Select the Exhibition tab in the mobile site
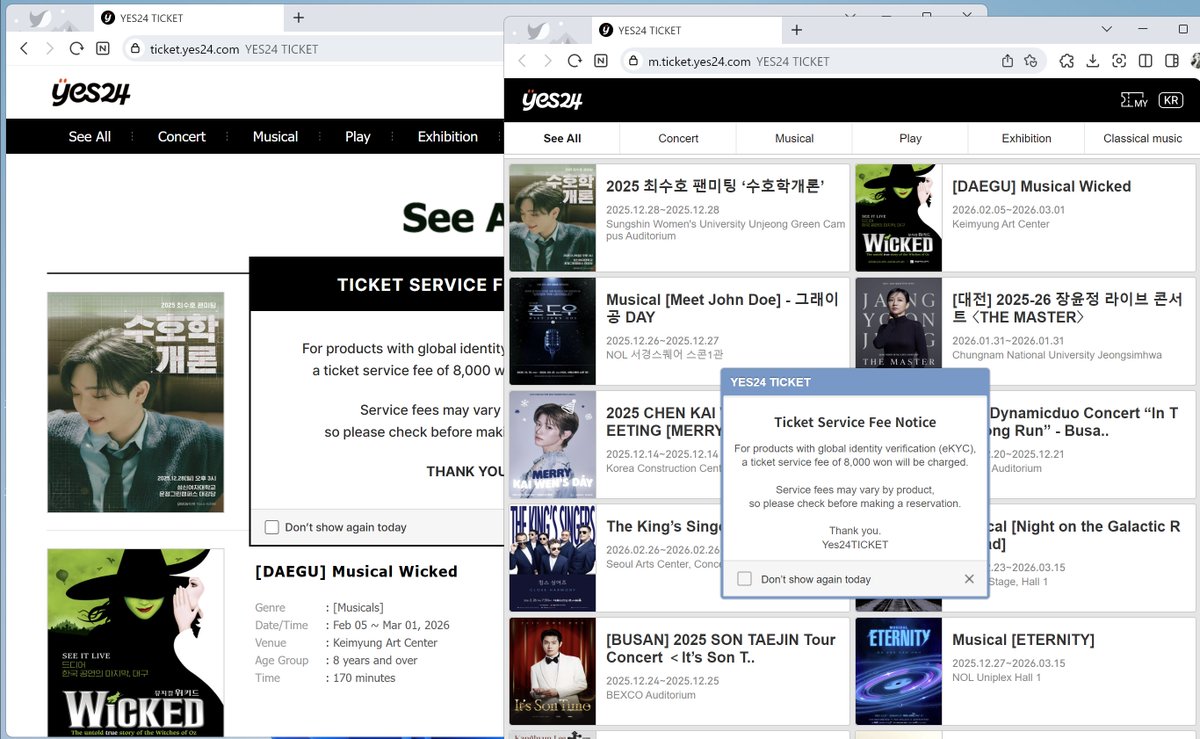 pyautogui.click(x=1026, y=138)
